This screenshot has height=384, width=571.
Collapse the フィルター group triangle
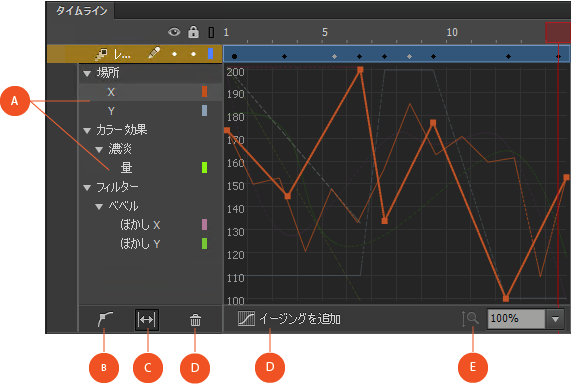pos(87,188)
